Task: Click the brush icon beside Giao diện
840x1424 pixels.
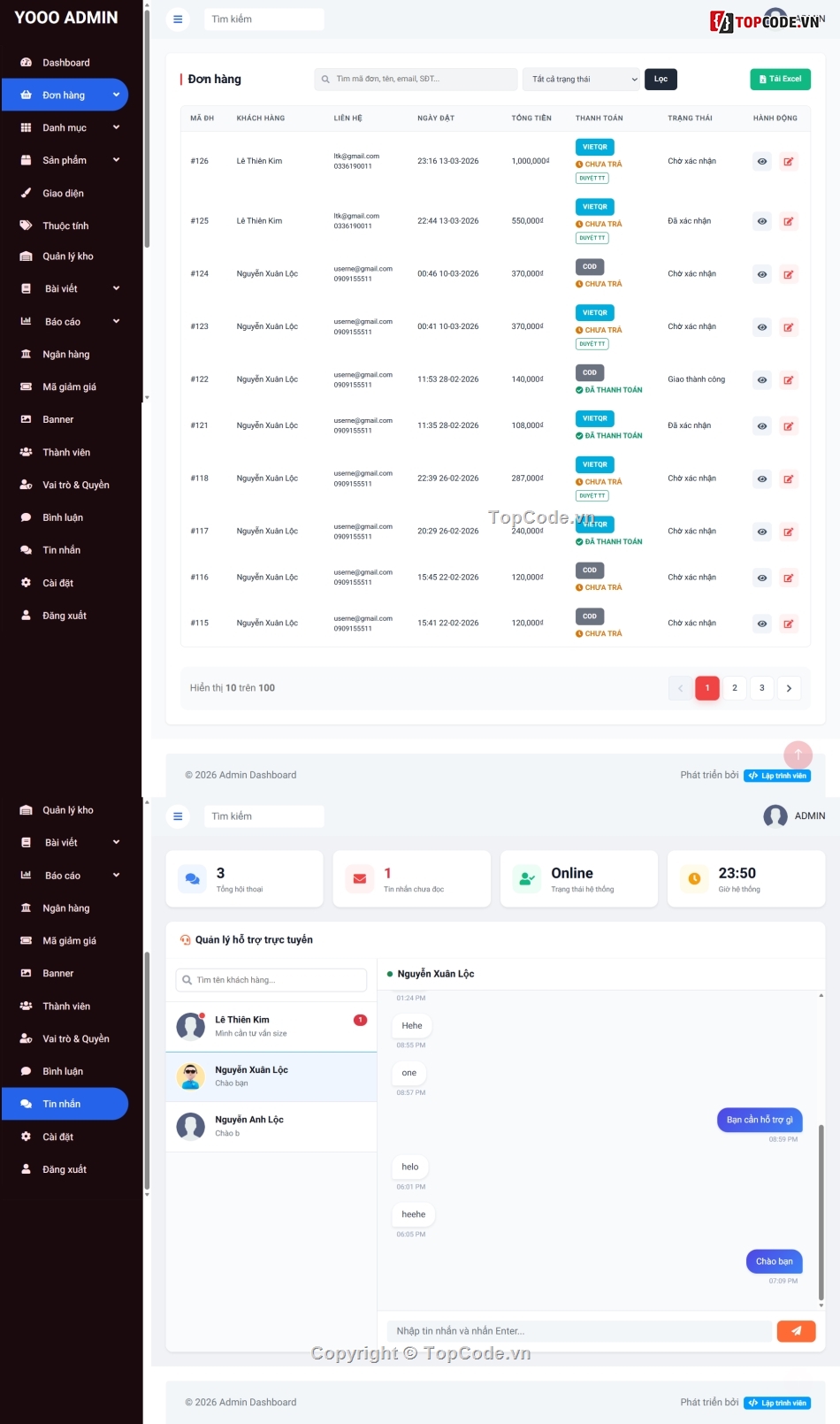Action: pyautogui.click(x=26, y=193)
